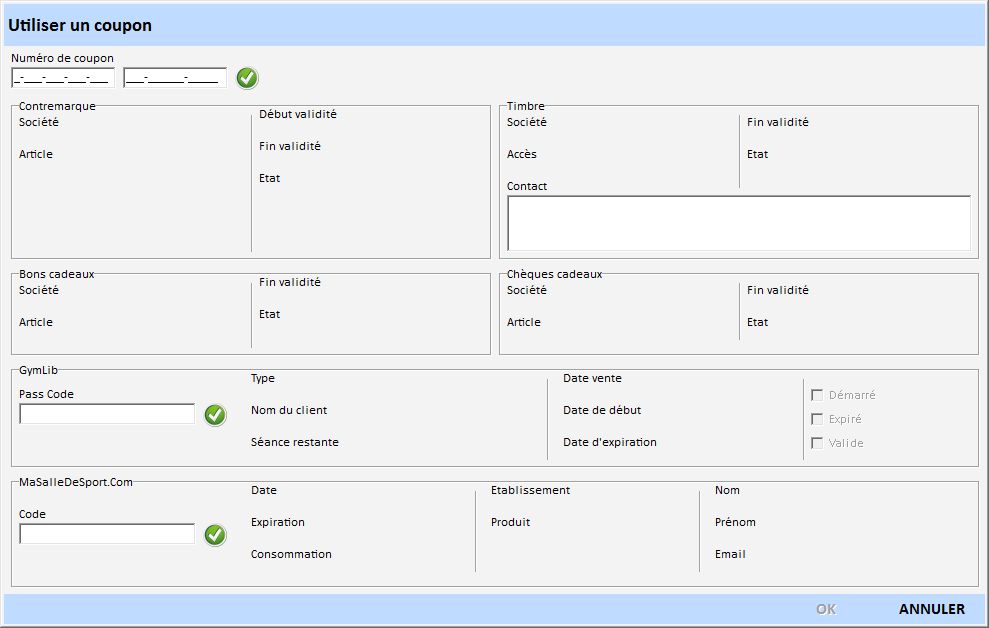Select the MaSalleDeSport.Com group label
The height and width of the screenshot is (628, 989).
click(76, 482)
